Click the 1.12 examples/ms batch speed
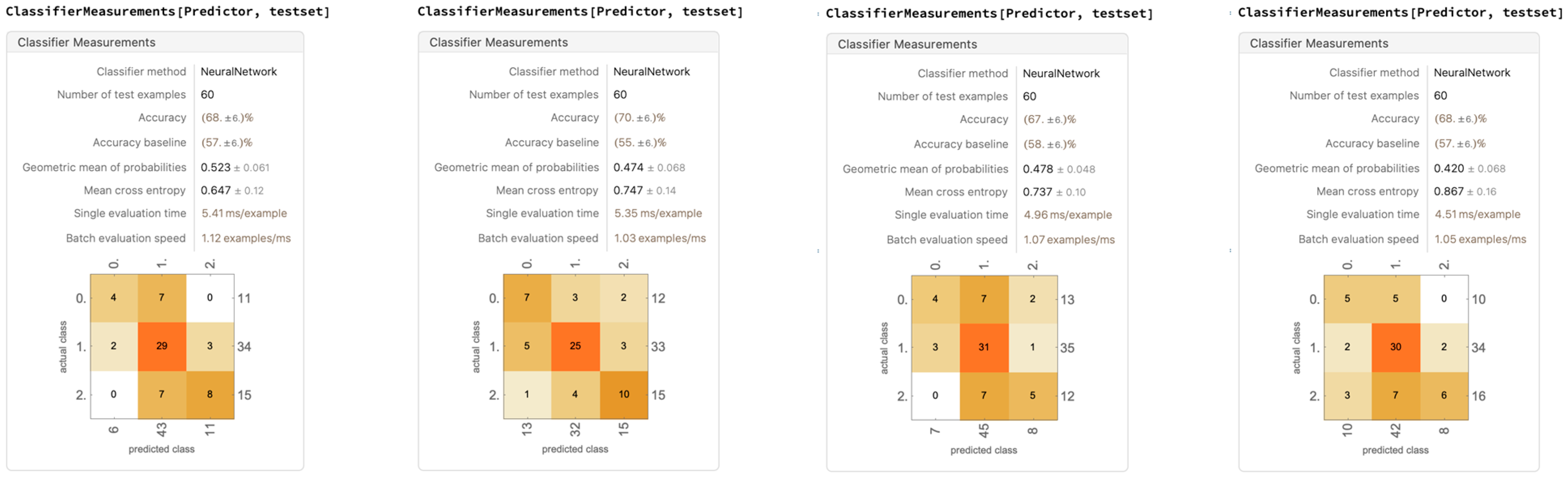This screenshot has height=482, width=1568. [x=246, y=238]
